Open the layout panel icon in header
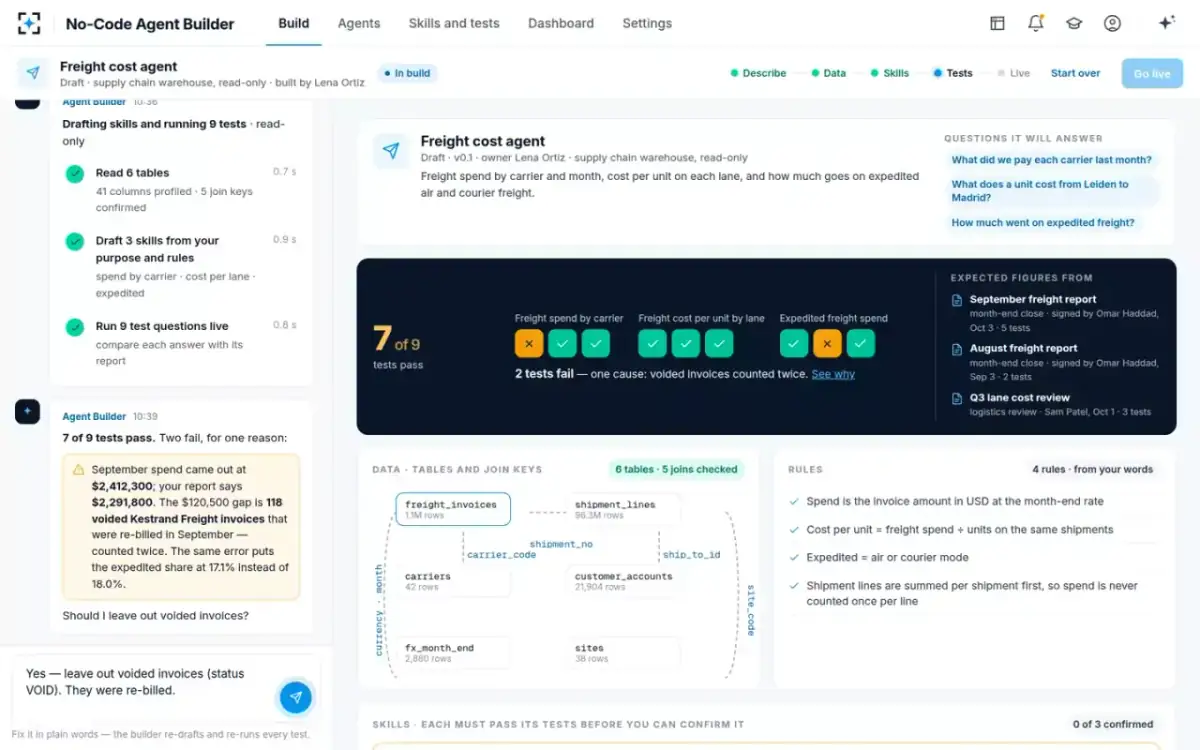 tap(997, 23)
